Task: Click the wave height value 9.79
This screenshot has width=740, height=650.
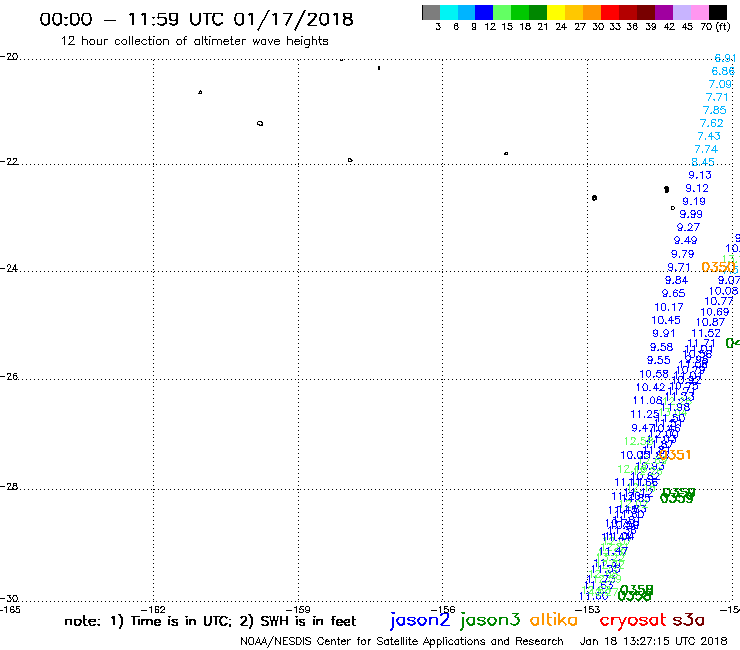Action: [682, 254]
